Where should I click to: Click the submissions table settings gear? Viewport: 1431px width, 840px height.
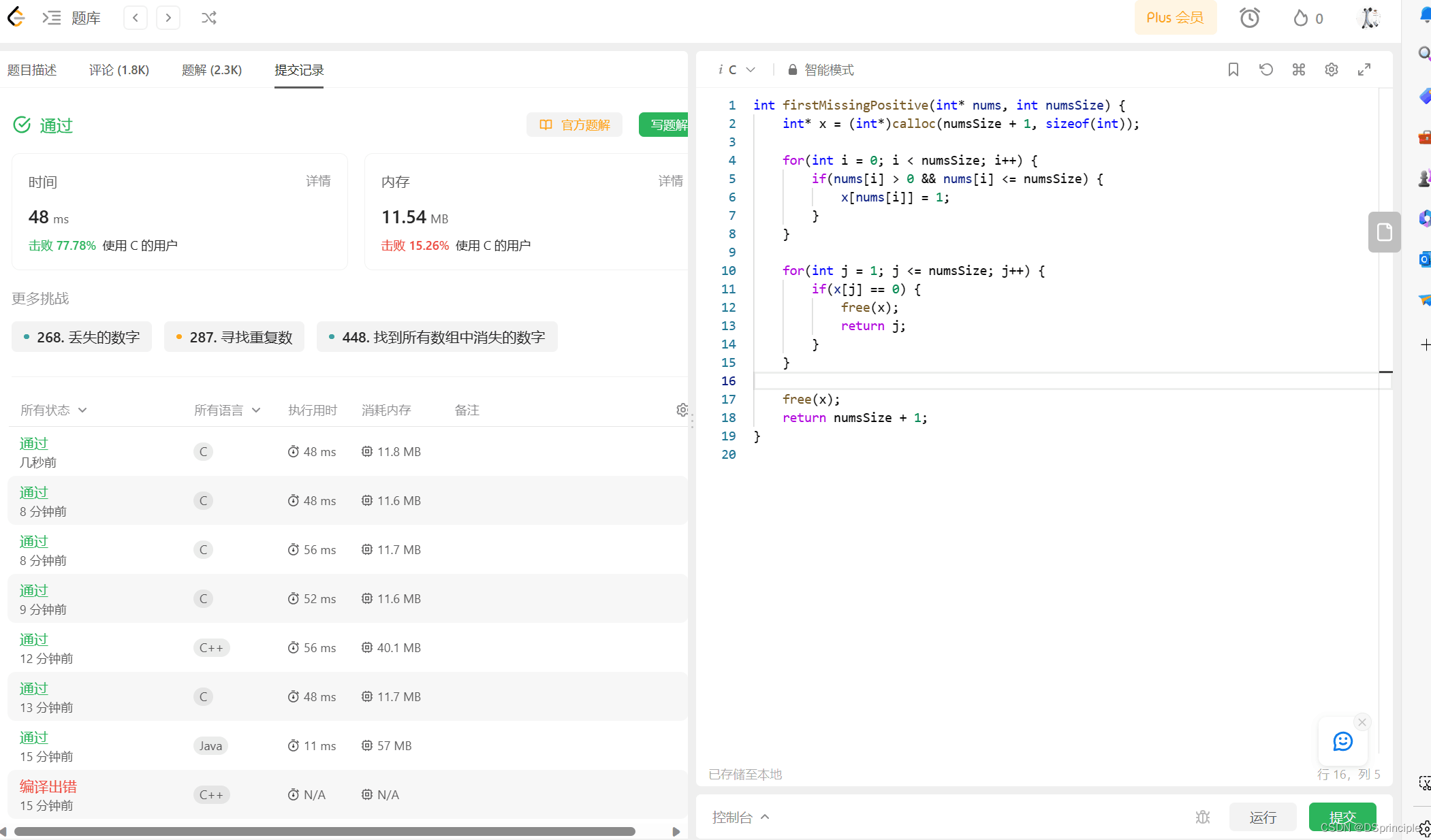tap(682, 410)
